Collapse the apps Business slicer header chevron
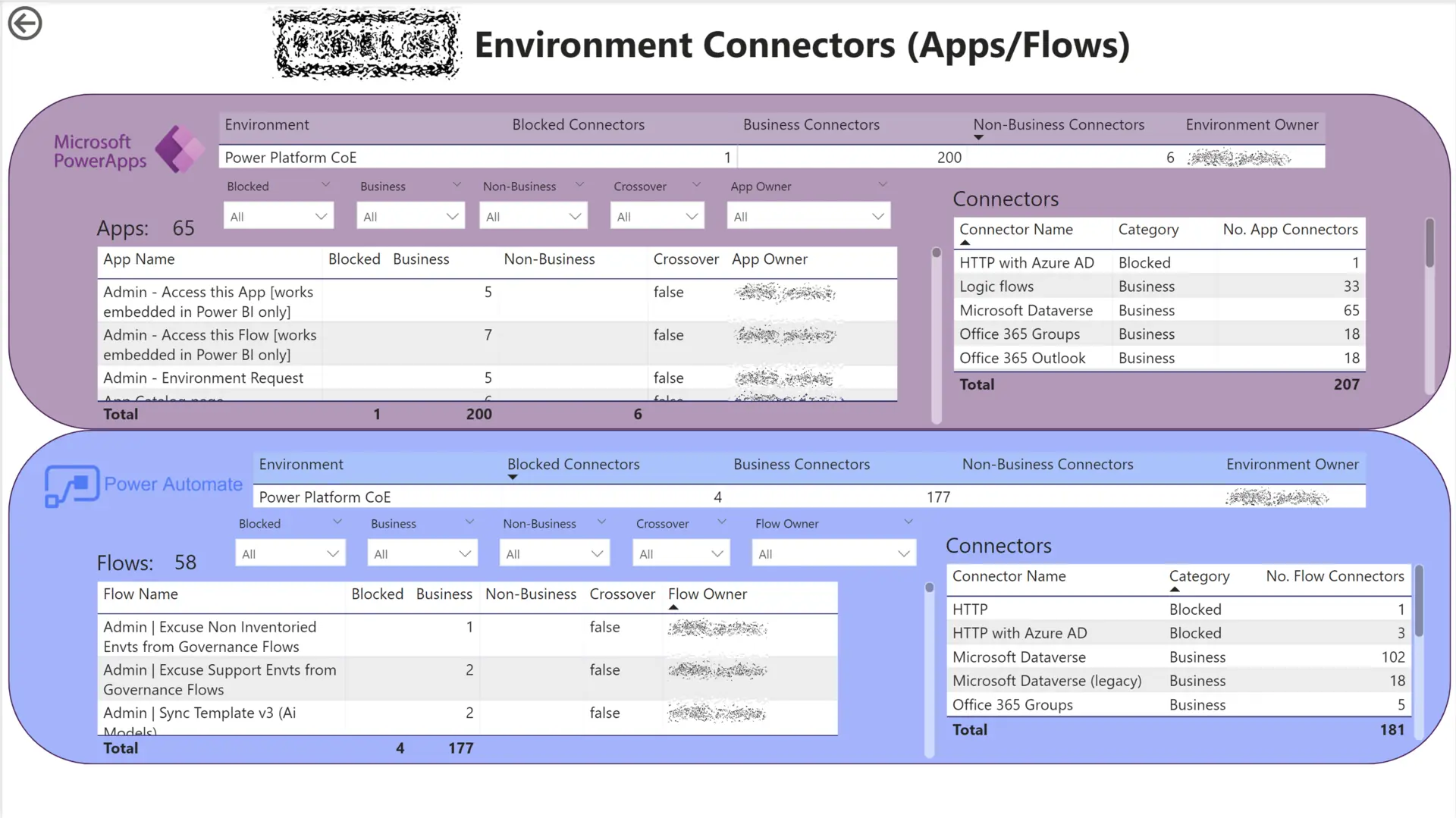The height and width of the screenshot is (818, 1456). click(457, 185)
